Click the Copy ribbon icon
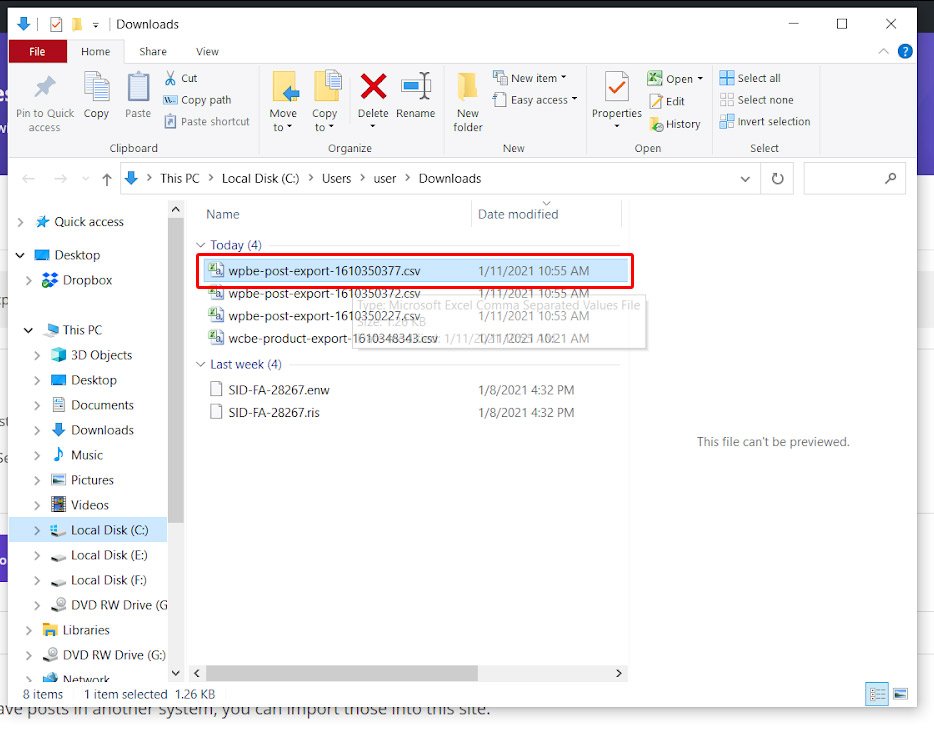 pos(96,88)
